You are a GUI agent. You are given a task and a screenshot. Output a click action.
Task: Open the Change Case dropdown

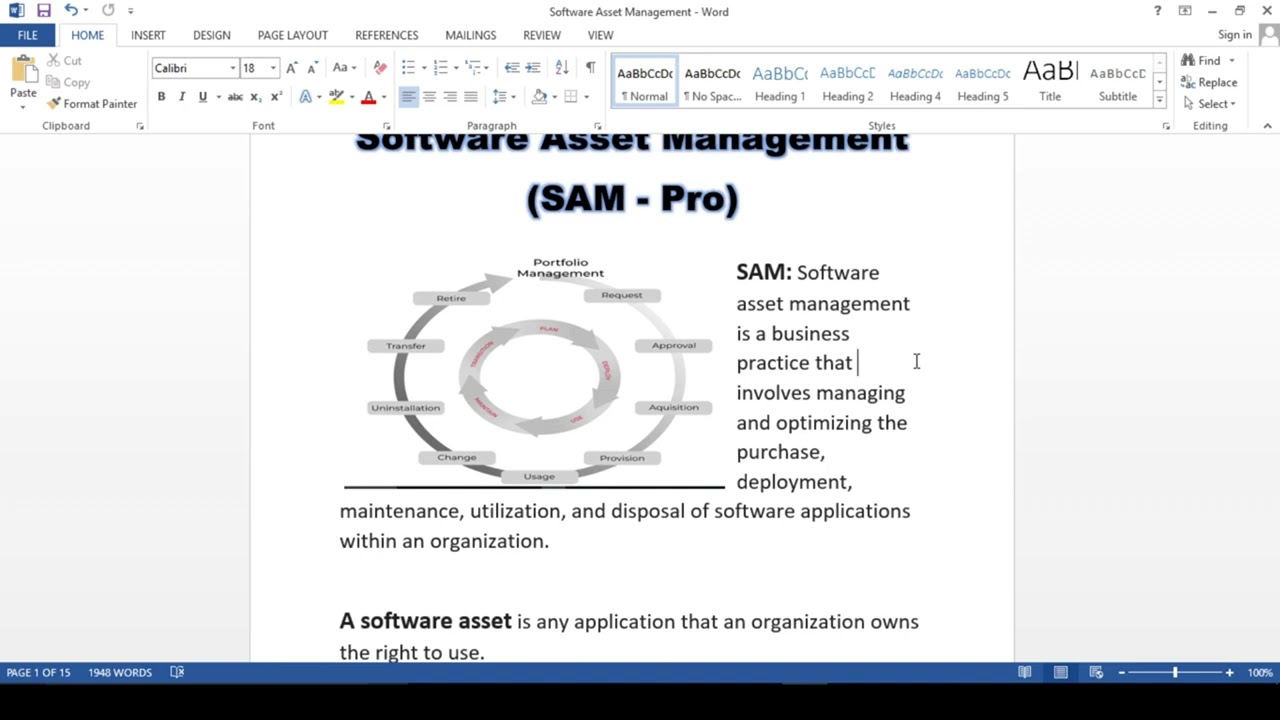coord(345,68)
